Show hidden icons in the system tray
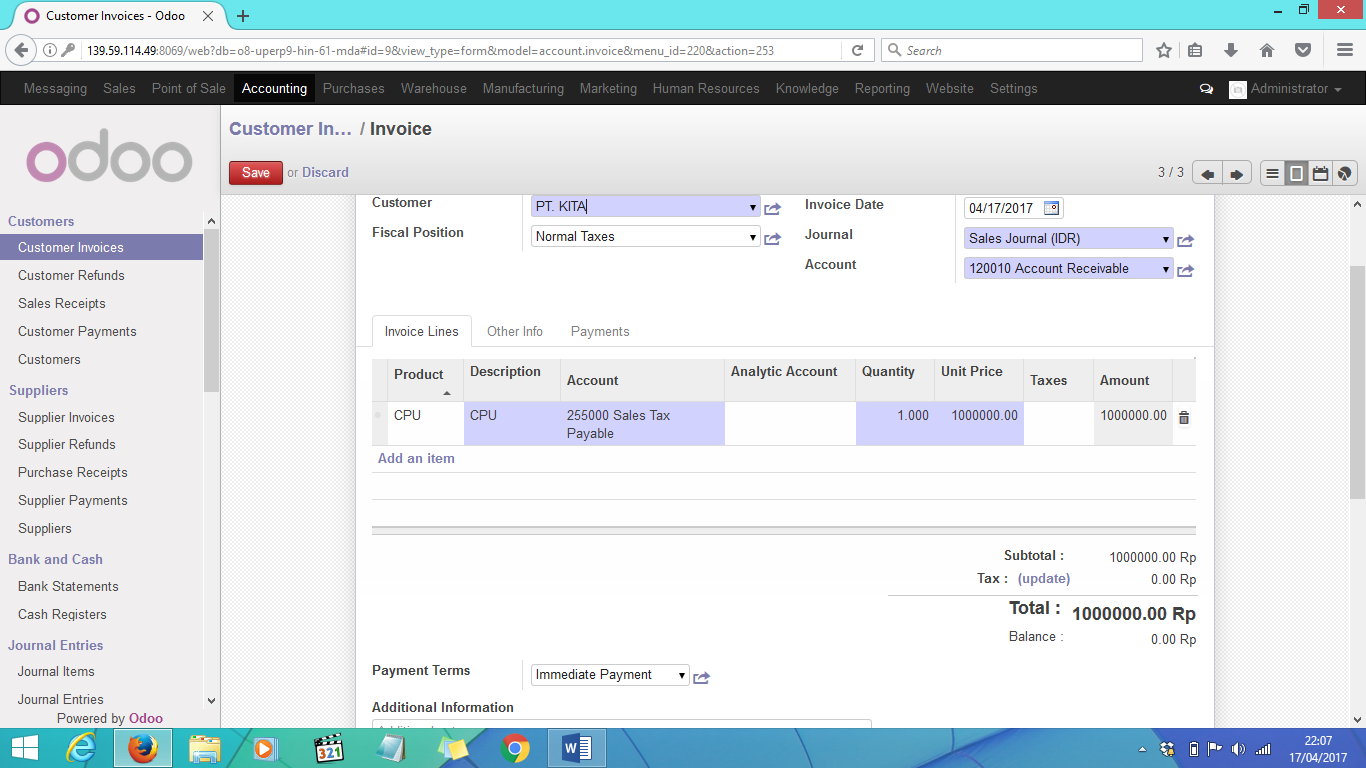 (x=1142, y=749)
